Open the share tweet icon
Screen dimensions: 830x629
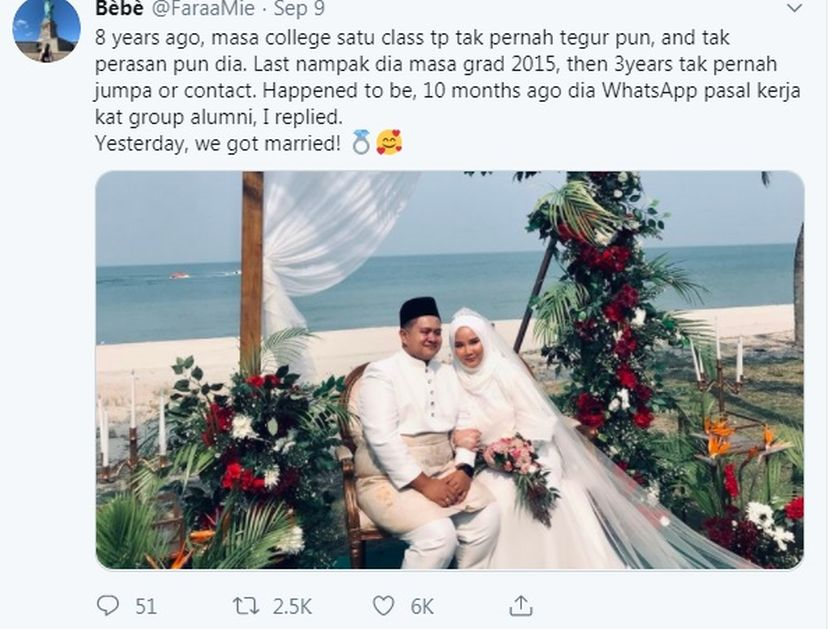click(520, 605)
